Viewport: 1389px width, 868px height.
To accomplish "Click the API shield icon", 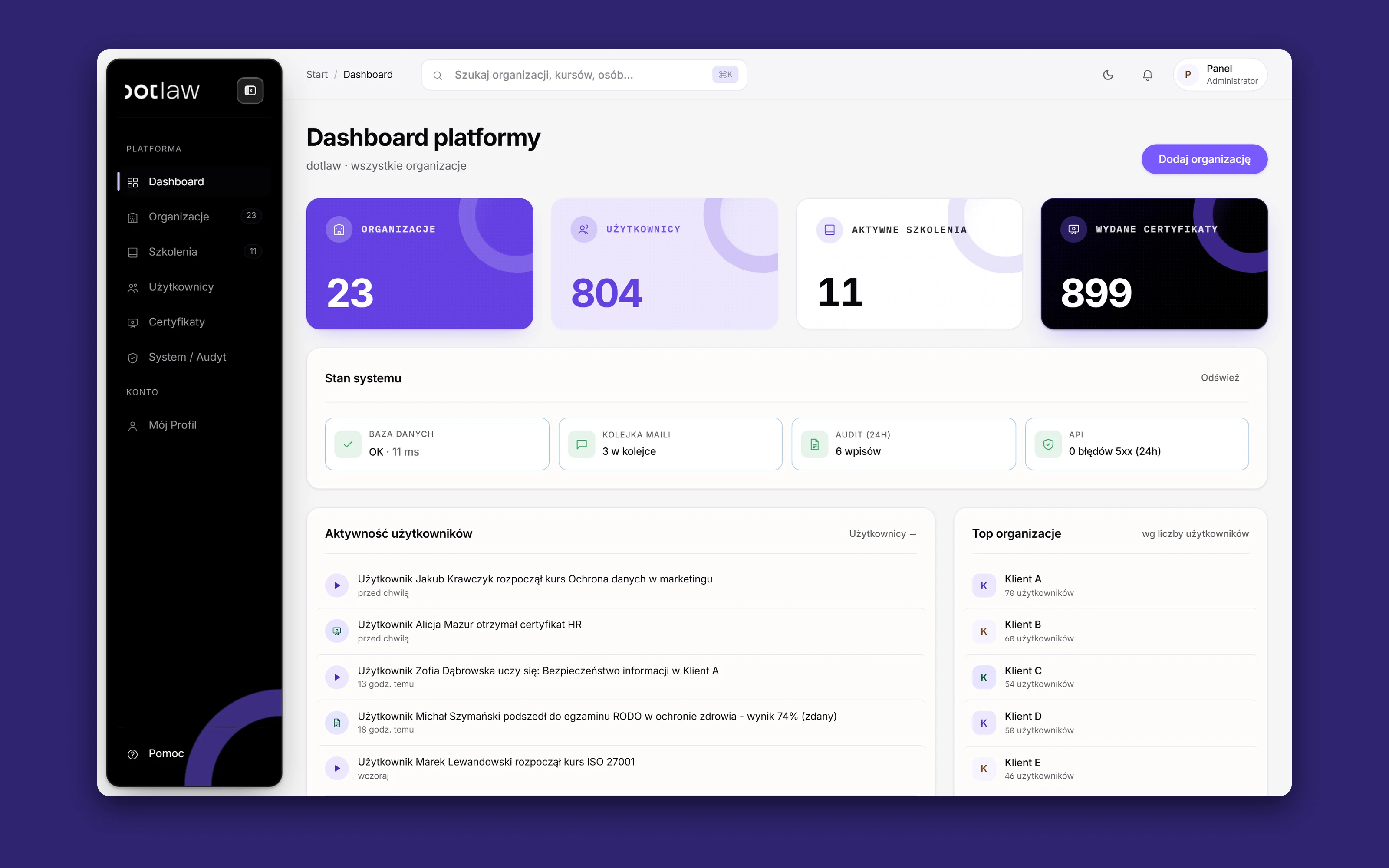I will point(1048,444).
